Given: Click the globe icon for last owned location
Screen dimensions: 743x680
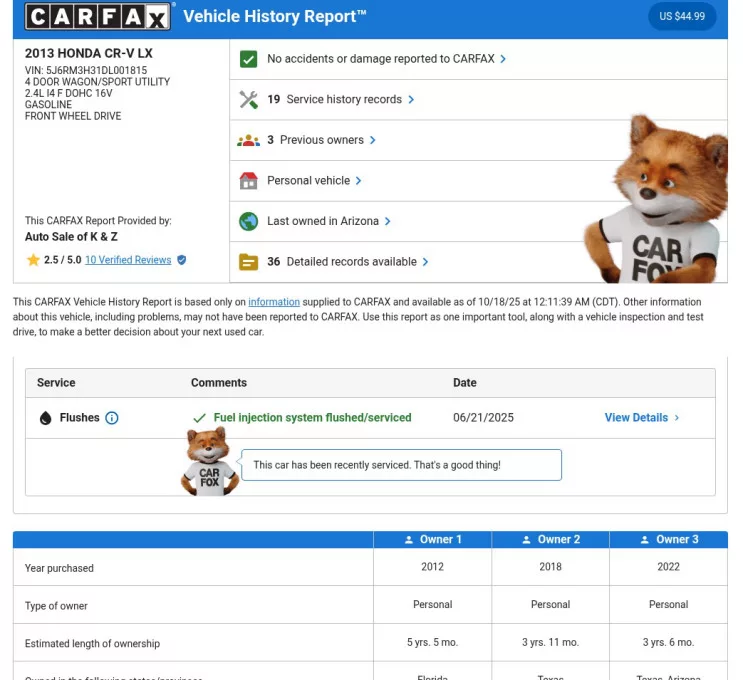Looking at the screenshot, I should point(249,221).
